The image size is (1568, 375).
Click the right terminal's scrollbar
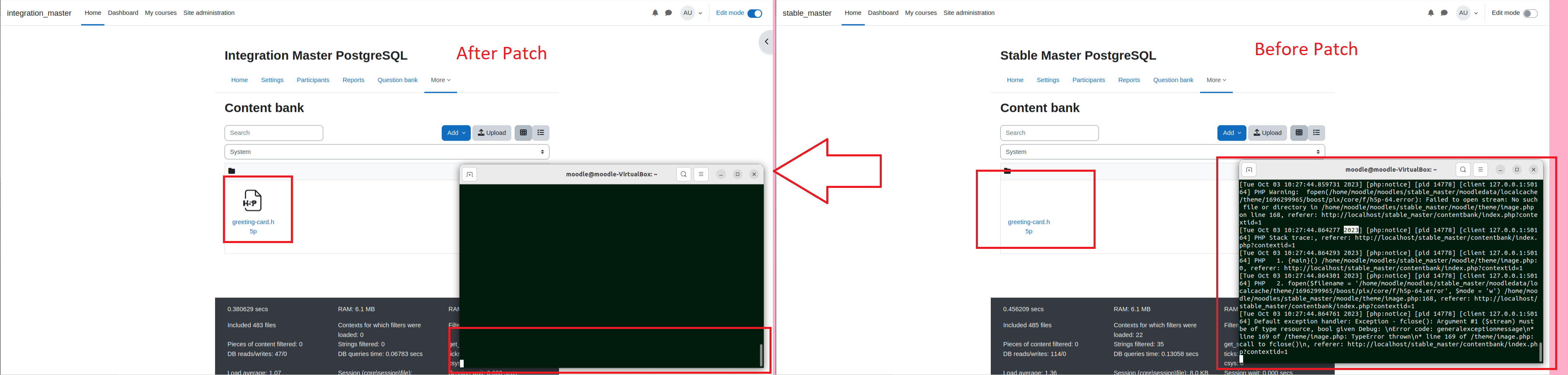1541,352
